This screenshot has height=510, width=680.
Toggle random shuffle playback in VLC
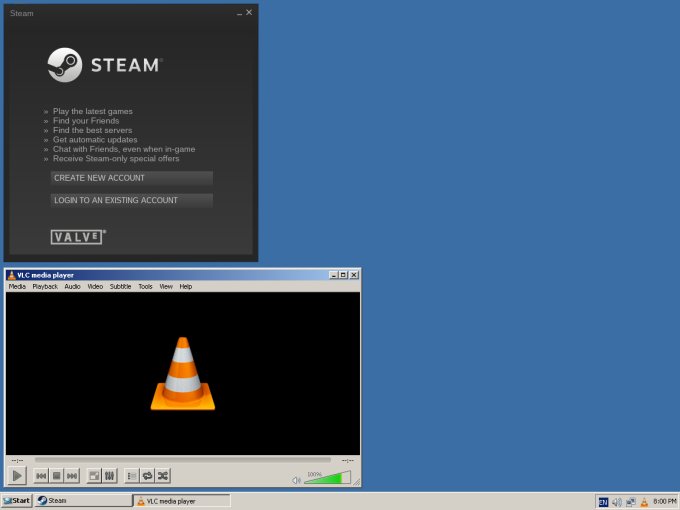(x=162, y=476)
